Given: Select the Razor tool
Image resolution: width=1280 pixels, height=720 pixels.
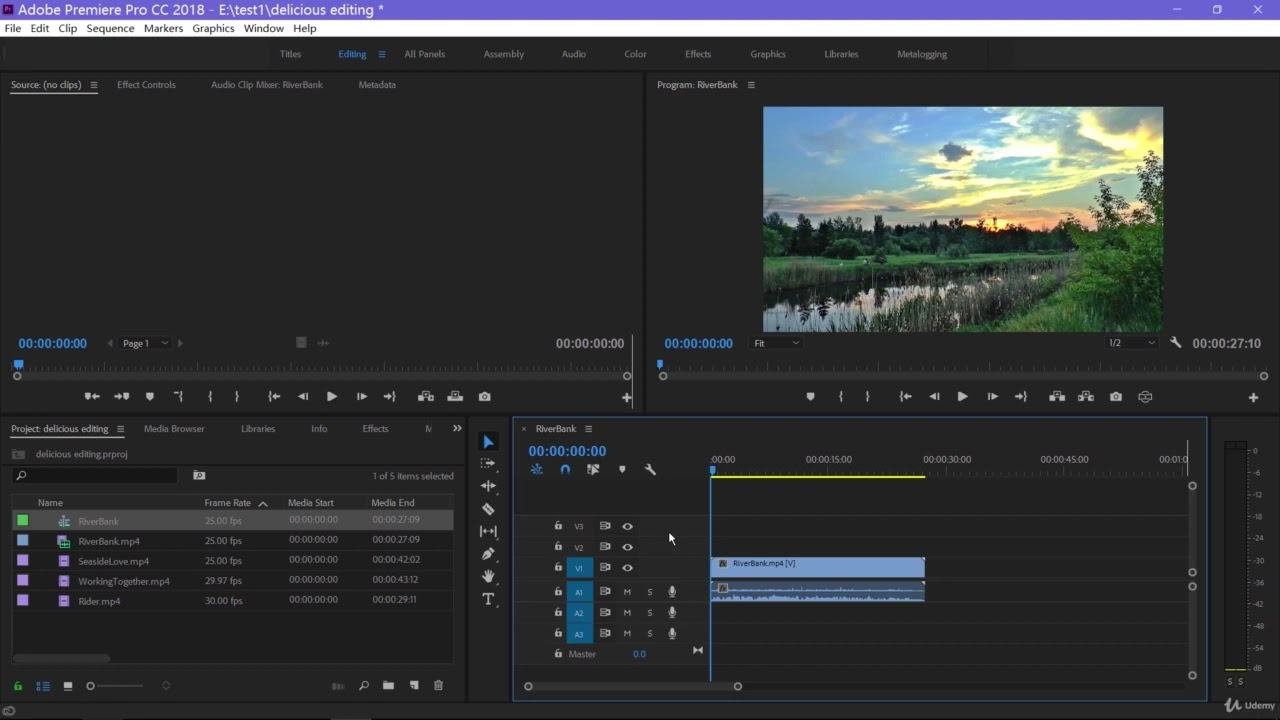Looking at the screenshot, I should point(488,509).
